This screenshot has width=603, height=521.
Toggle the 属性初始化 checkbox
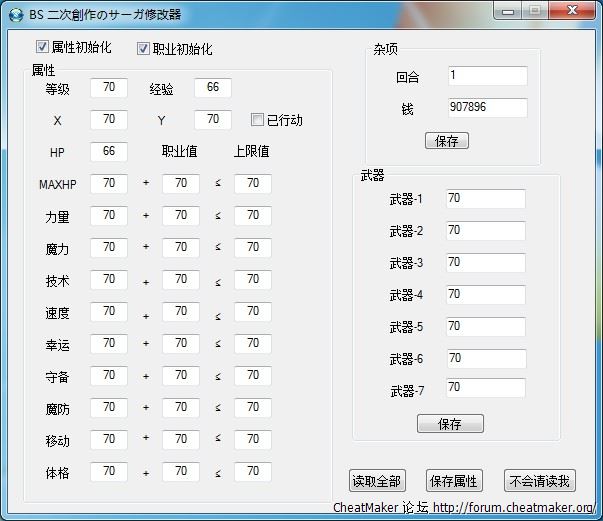(43, 47)
